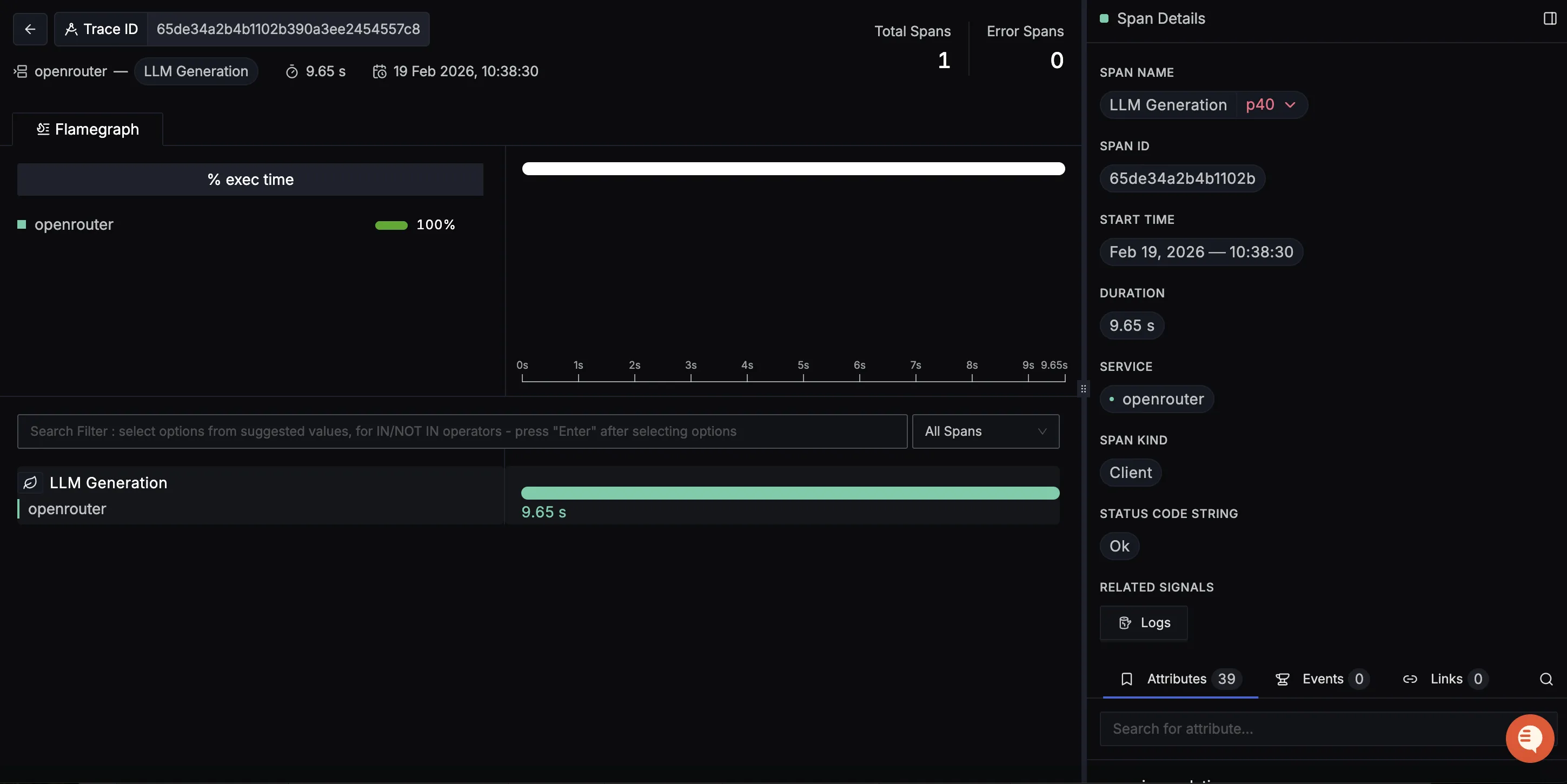
Task: Open the p40 percentile dropdown
Action: coord(1271,104)
